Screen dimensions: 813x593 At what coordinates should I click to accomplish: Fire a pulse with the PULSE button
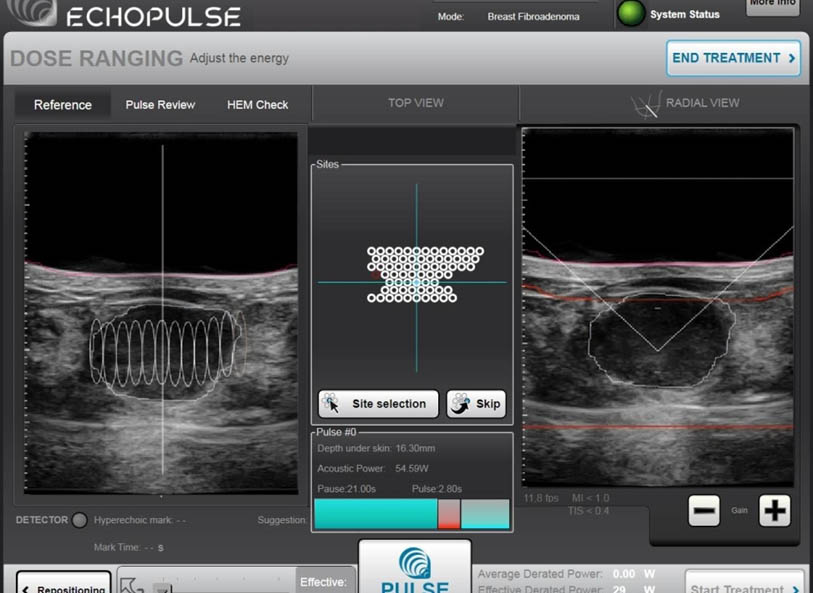(415, 567)
